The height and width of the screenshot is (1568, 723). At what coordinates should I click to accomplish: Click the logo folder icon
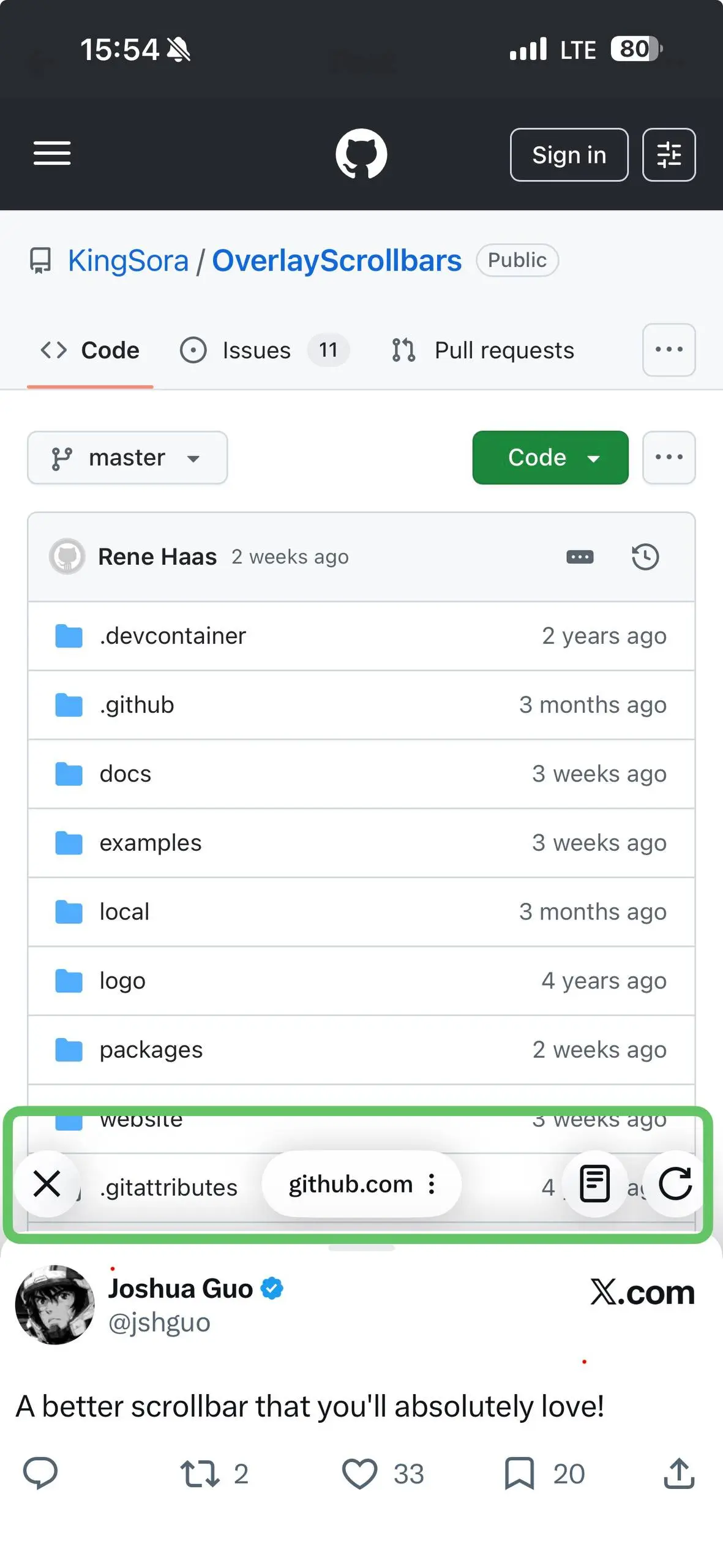click(x=69, y=981)
